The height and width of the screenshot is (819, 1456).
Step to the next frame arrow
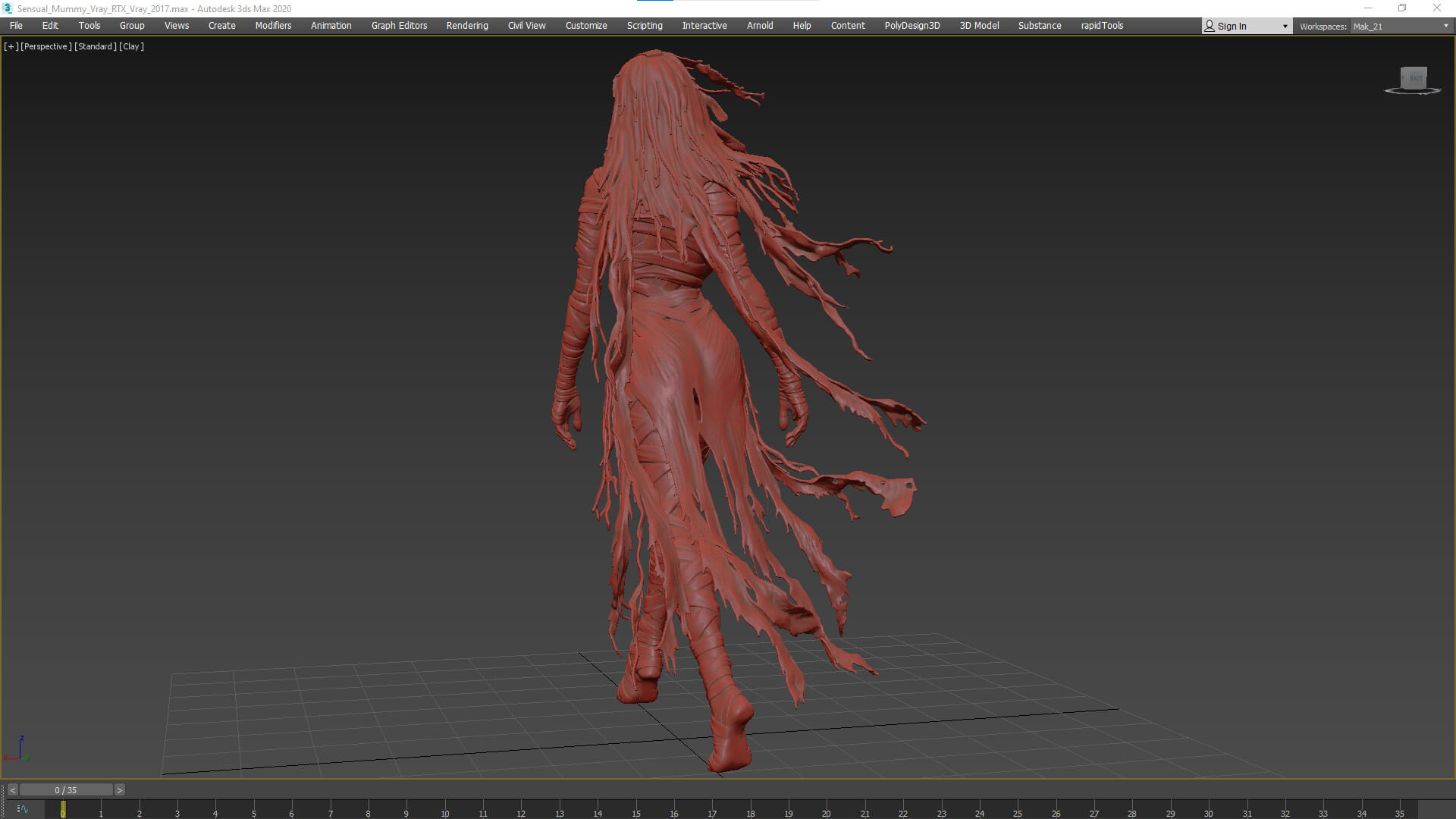pos(119,790)
